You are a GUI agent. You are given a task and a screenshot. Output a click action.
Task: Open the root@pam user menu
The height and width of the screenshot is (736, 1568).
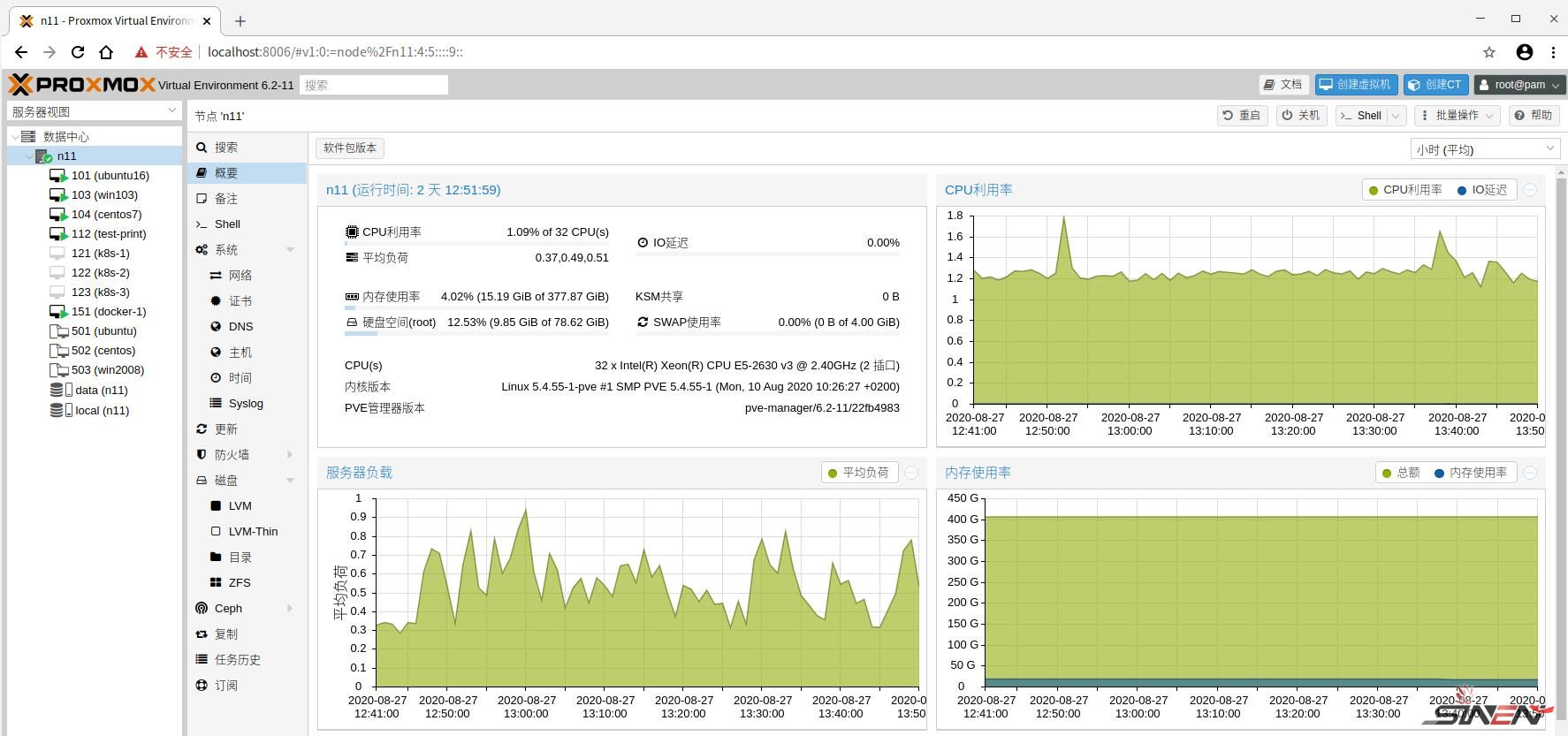(x=1519, y=85)
